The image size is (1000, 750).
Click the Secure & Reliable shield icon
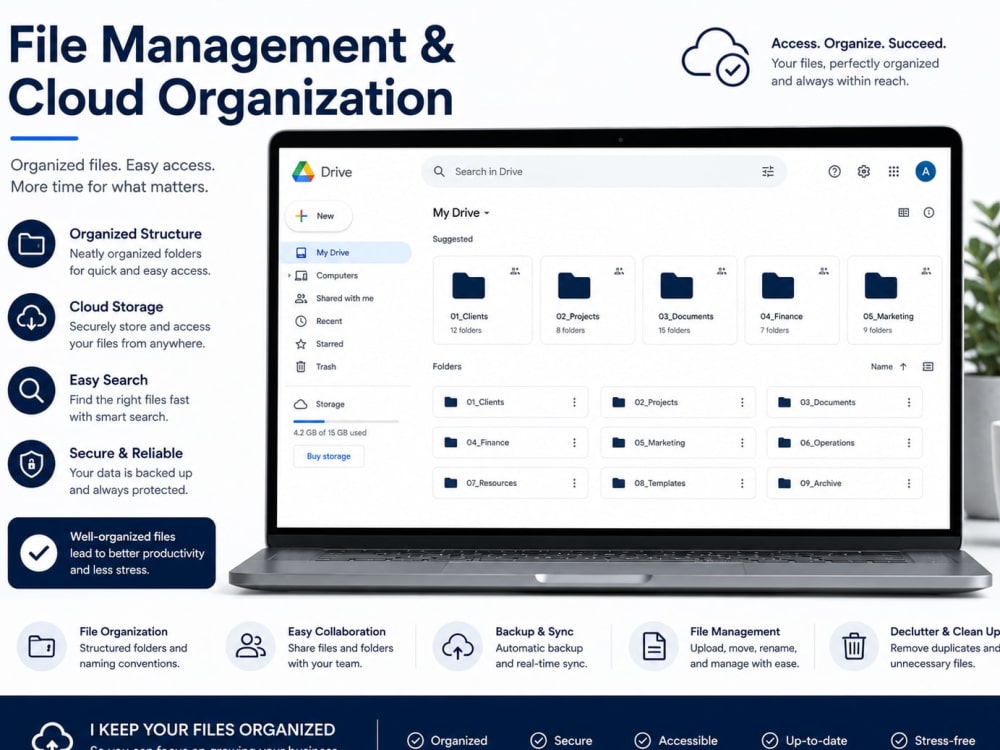coord(31,464)
